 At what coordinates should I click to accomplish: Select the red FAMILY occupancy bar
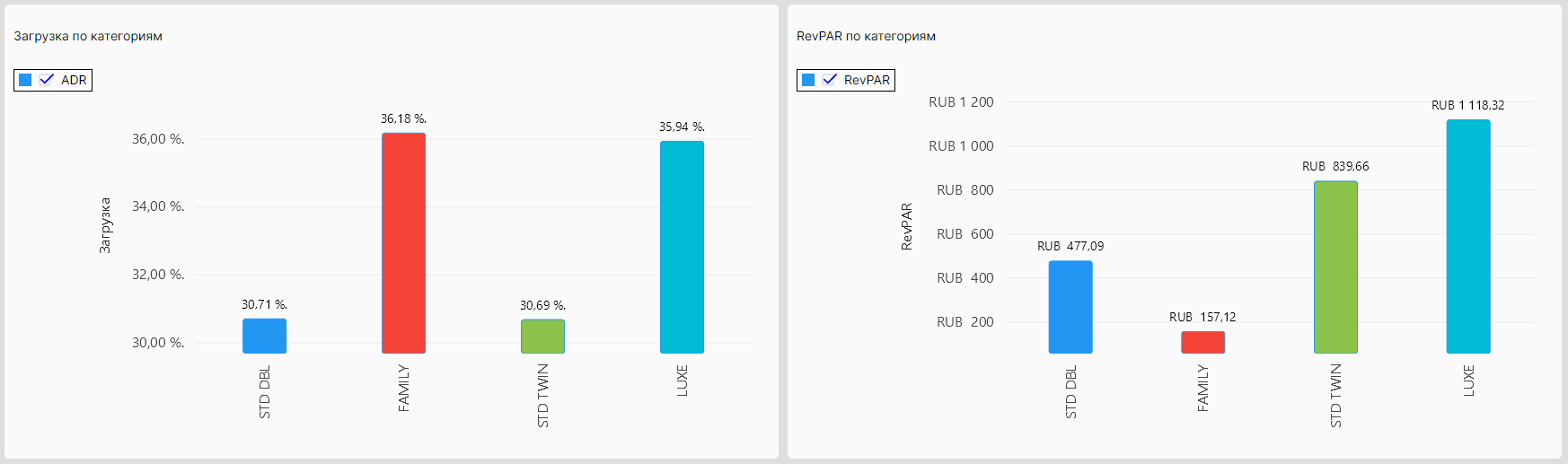pos(403,243)
